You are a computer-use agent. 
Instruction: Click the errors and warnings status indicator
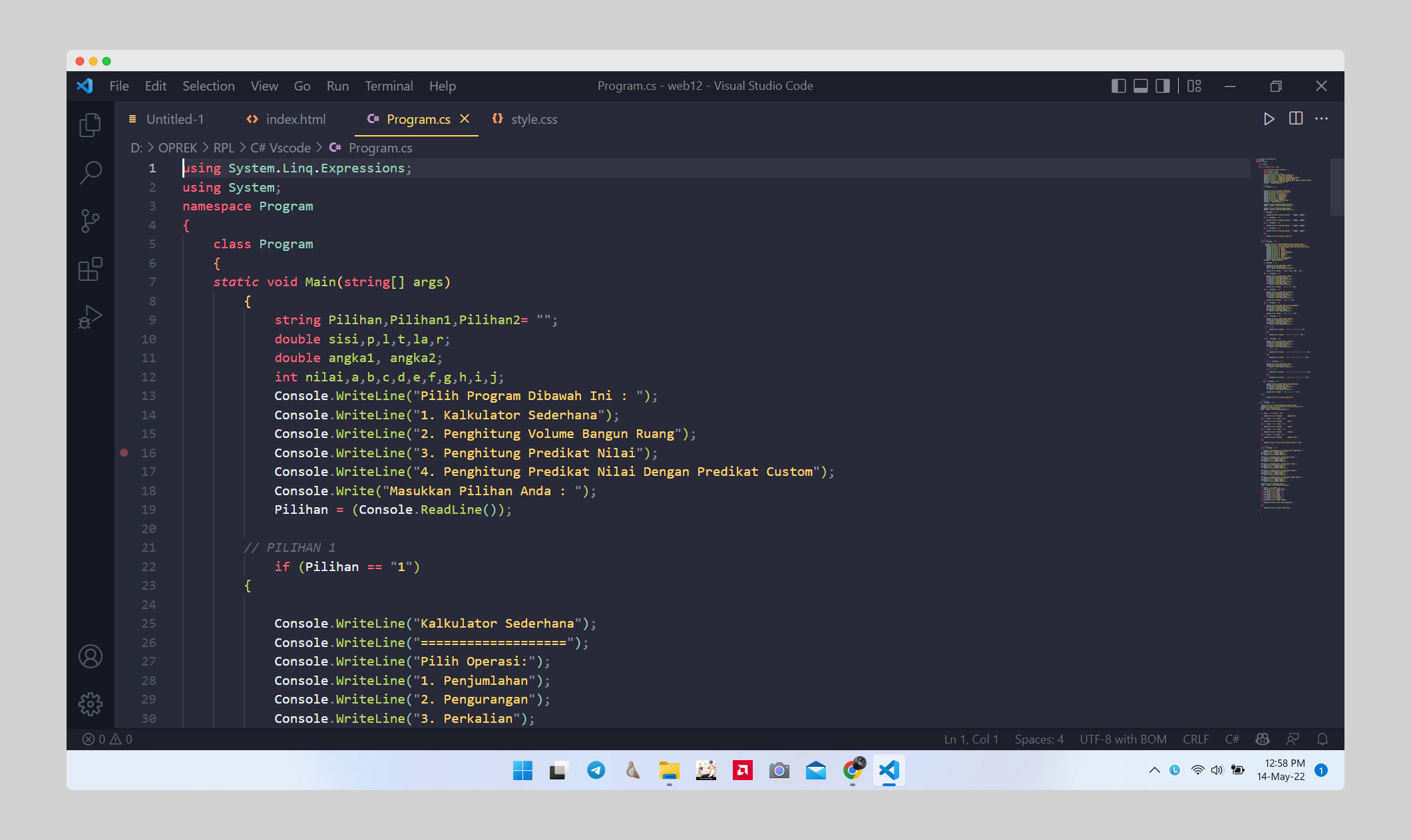pyautogui.click(x=107, y=739)
